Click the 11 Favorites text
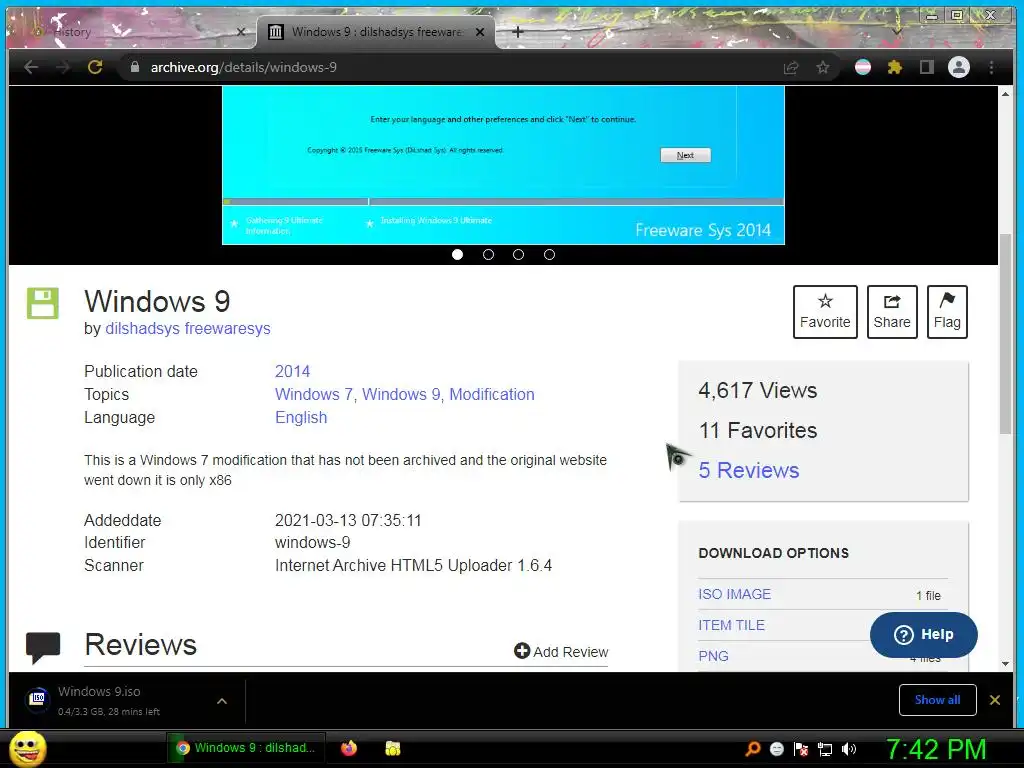Image resolution: width=1024 pixels, height=768 pixels. pyautogui.click(x=758, y=430)
